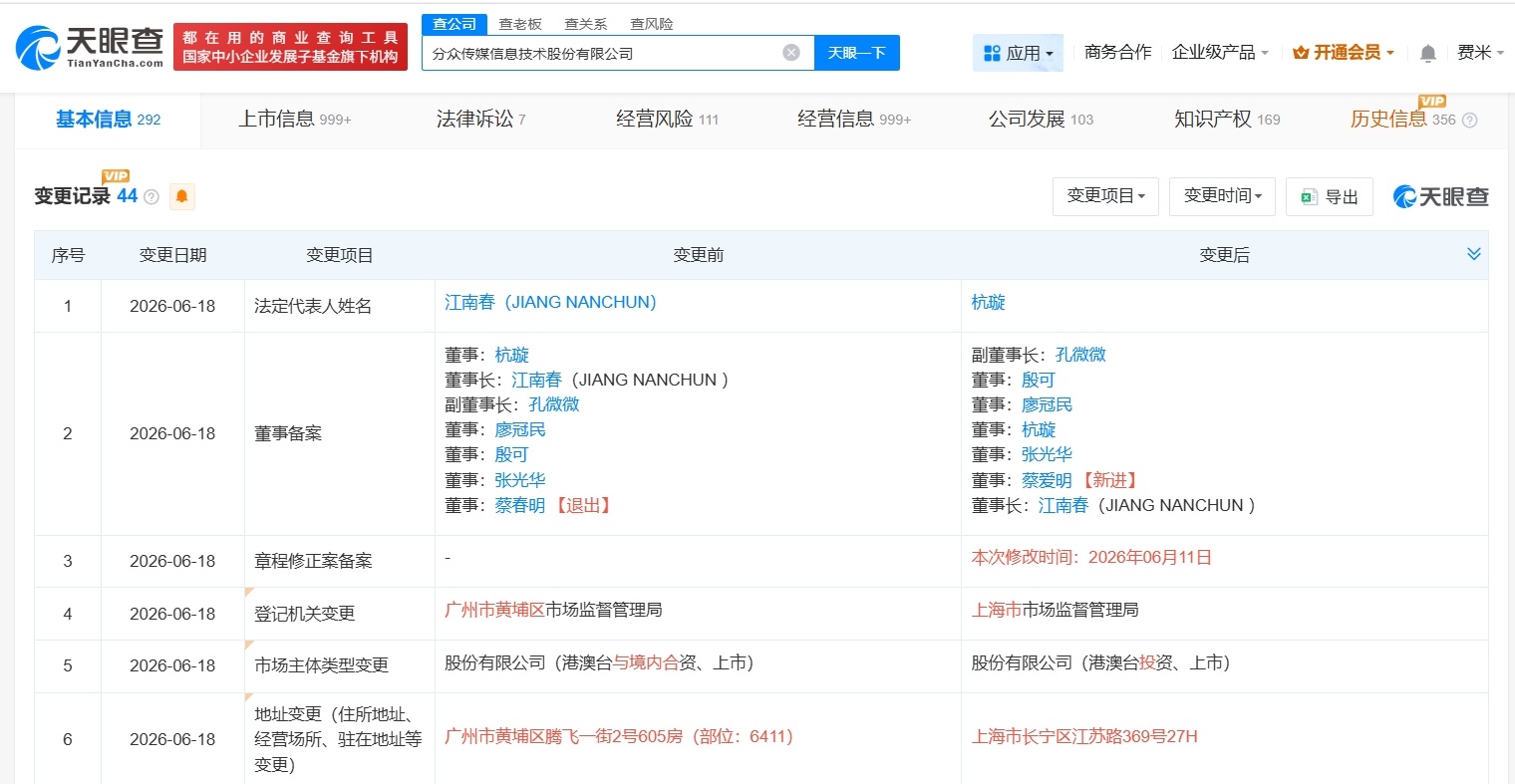1515x784 pixels.
Task: Open the 应用 dropdown menu
Action: 1018,53
